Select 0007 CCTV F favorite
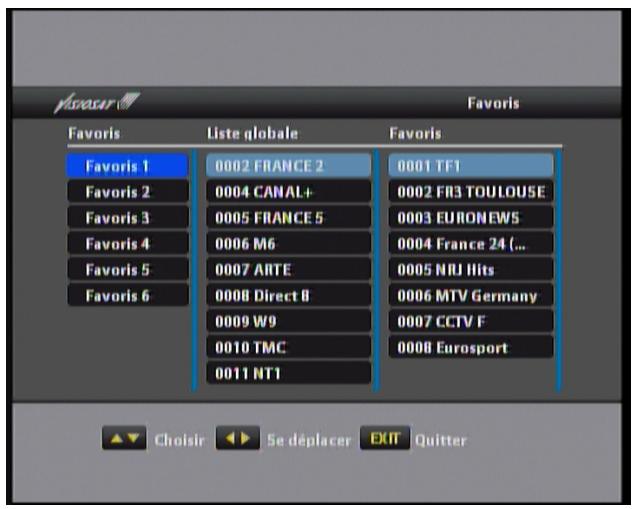 471,322
